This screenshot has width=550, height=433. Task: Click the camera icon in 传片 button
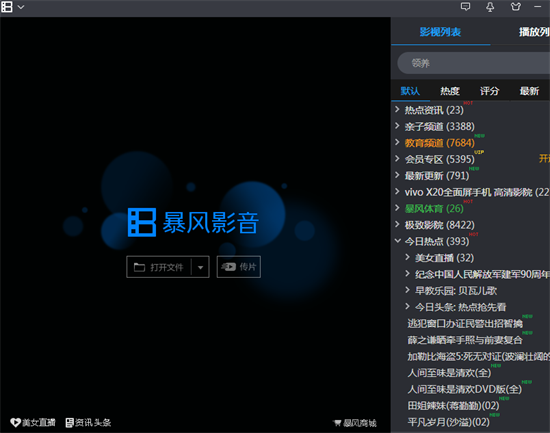tap(228, 267)
